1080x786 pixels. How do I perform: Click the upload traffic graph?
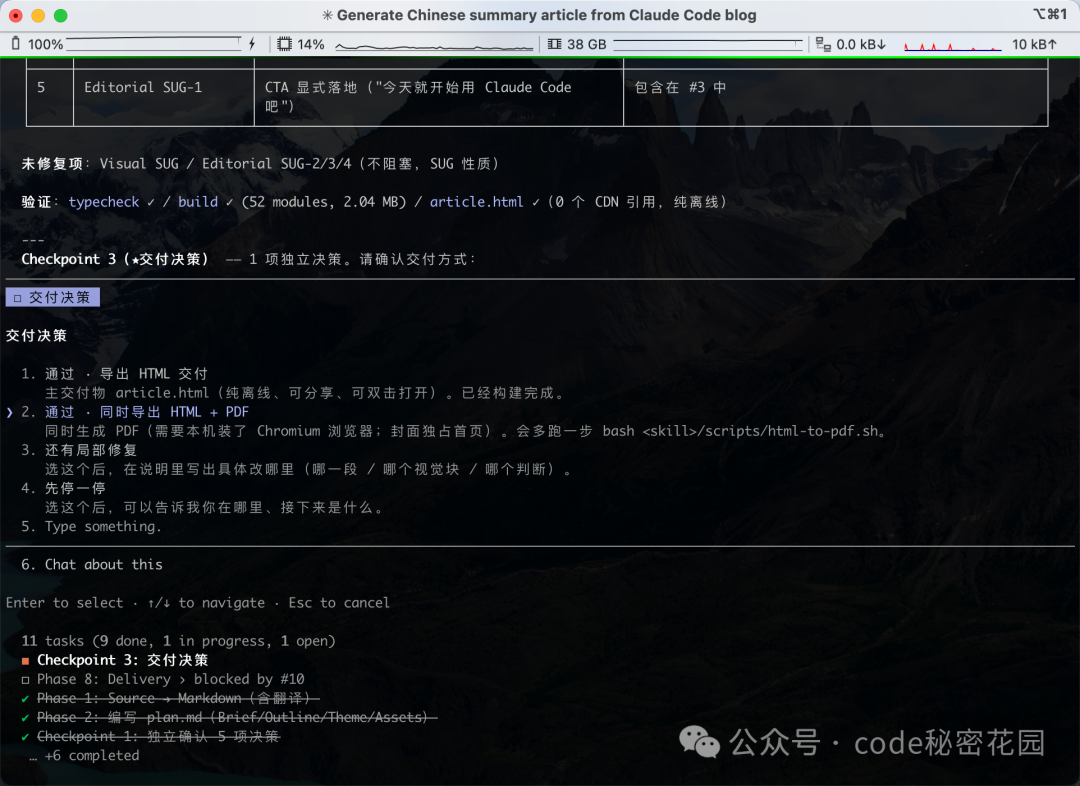coord(953,46)
